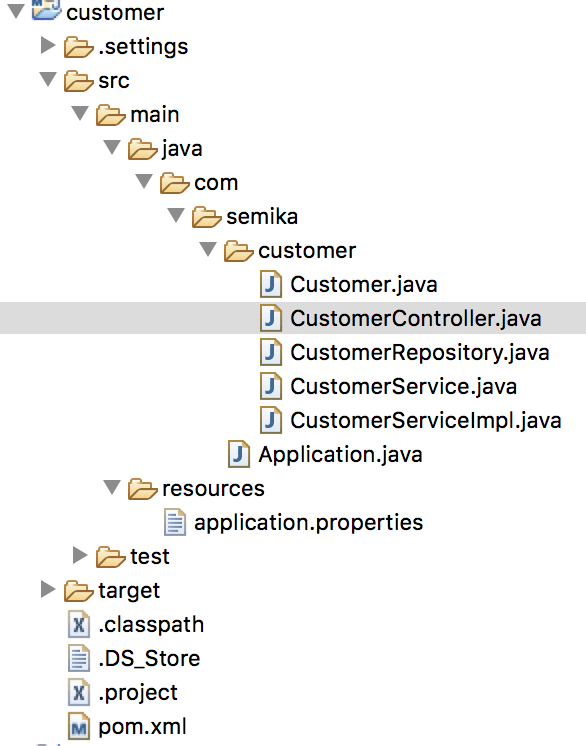
Task: Open CustomerRepository.java file name
Action: coord(420,353)
